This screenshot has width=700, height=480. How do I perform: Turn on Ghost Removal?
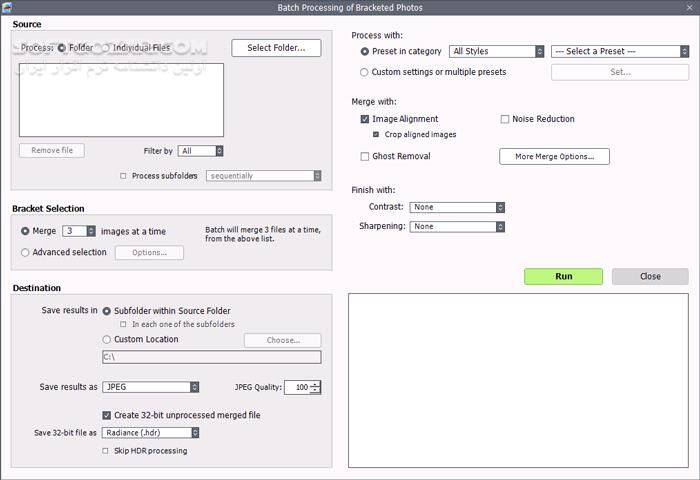coord(365,156)
